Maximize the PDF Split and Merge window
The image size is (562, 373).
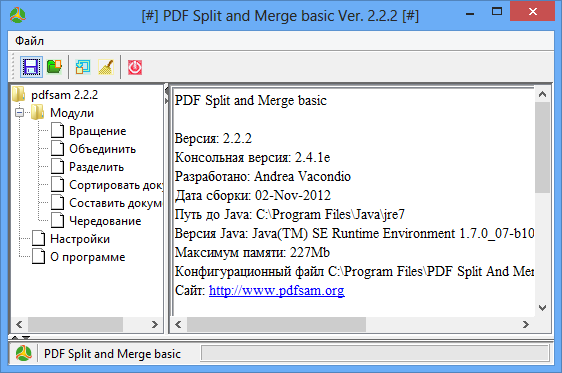click(497, 12)
